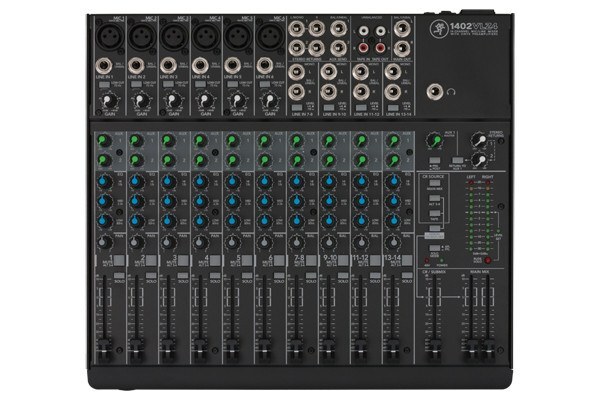Click channel 4 PAN knob
600x400 pixels.
tap(201, 242)
